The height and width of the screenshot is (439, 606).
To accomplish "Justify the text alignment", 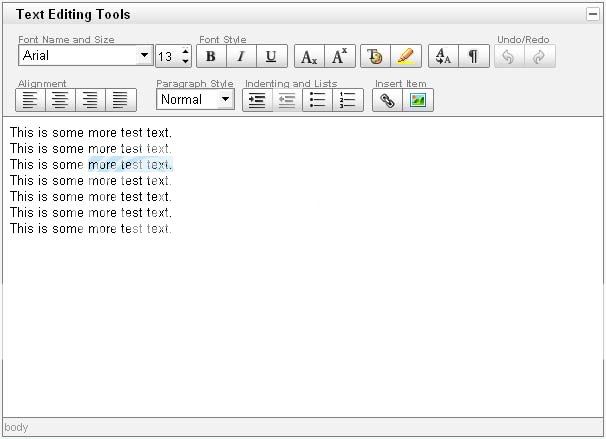I will [121, 100].
